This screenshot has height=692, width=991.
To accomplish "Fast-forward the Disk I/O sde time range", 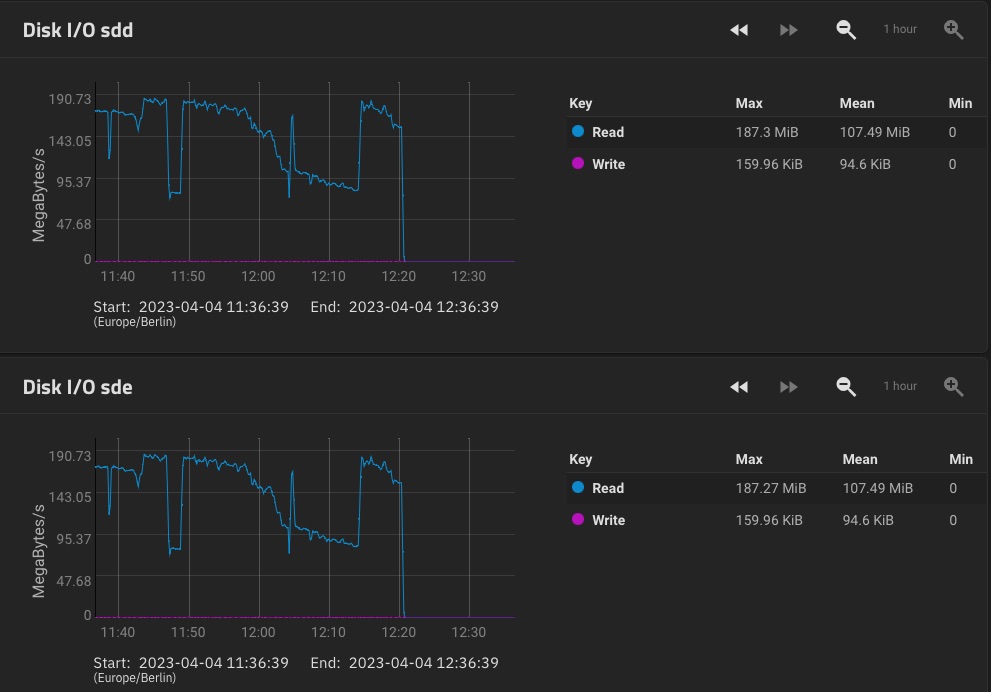I will (788, 387).
